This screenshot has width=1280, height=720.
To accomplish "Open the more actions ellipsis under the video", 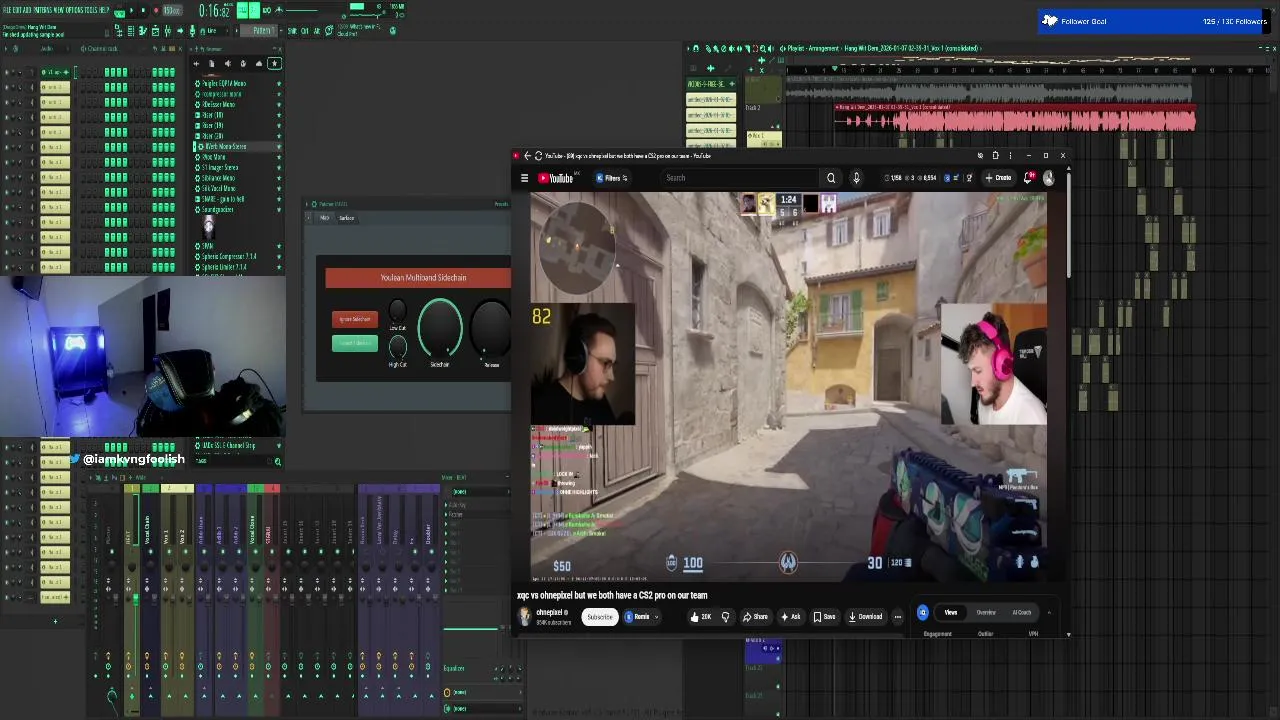I will point(898,616).
